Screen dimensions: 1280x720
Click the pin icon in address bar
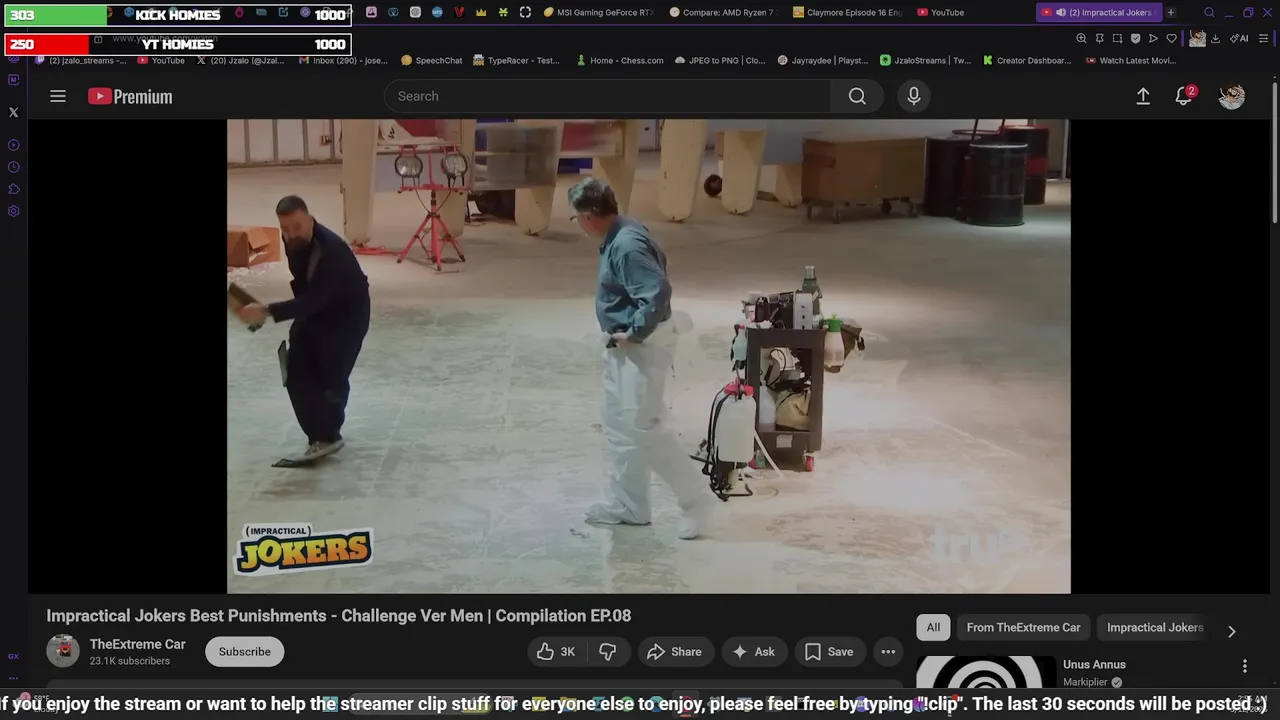pos(1099,38)
